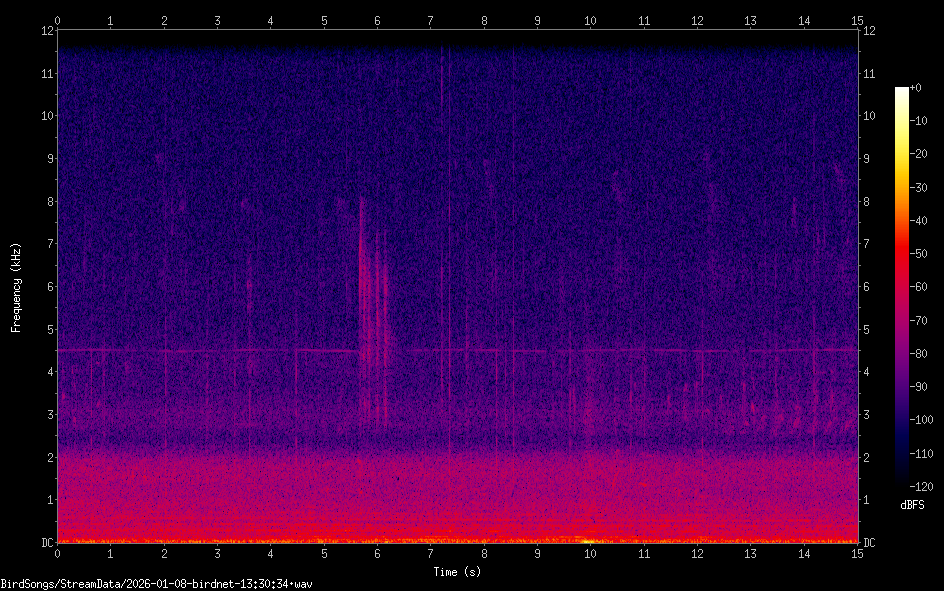Click the 10 second mark on bottom time axis
The width and height of the screenshot is (944, 591).
(x=590, y=553)
